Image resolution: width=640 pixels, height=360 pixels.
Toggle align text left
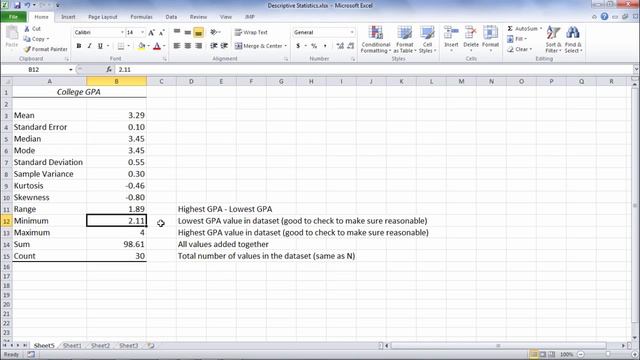tap(177, 46)
